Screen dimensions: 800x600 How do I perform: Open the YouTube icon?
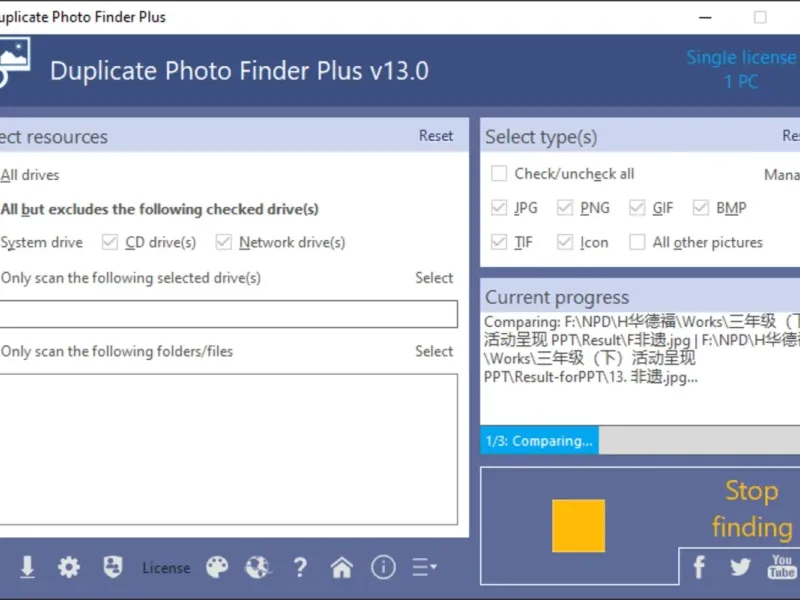point(782,567)
